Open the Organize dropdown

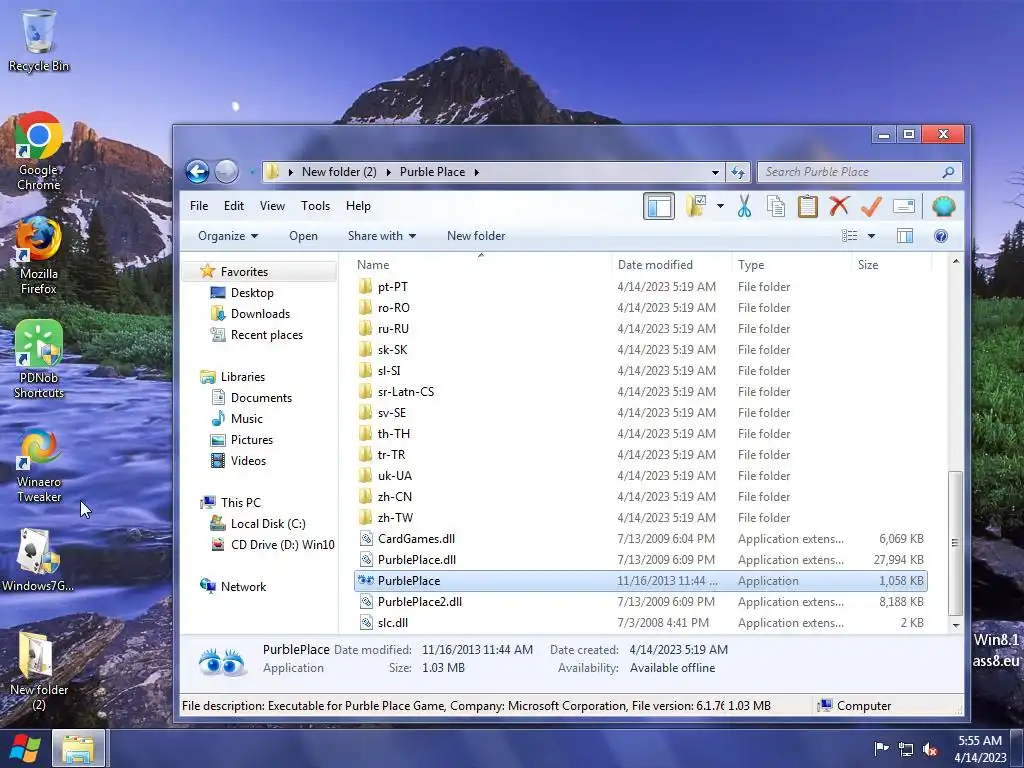pos(228,236)
